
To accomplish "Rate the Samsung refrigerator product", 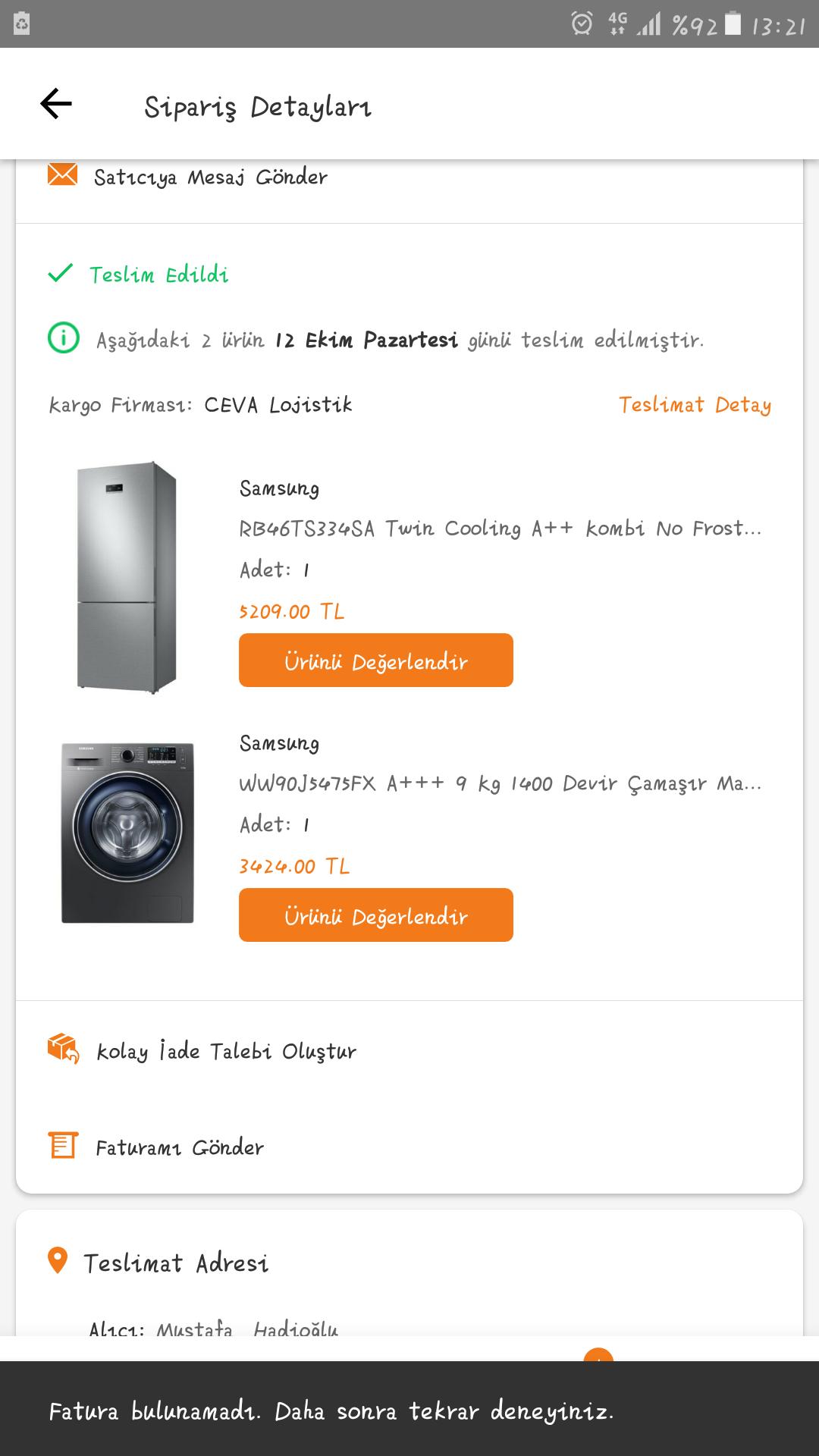I will click(x=375, y=661).
